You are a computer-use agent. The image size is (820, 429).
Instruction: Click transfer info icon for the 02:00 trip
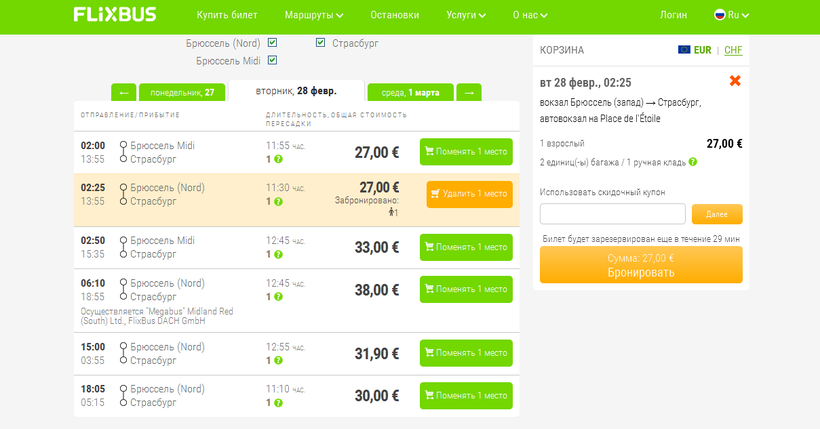[278, 159]
